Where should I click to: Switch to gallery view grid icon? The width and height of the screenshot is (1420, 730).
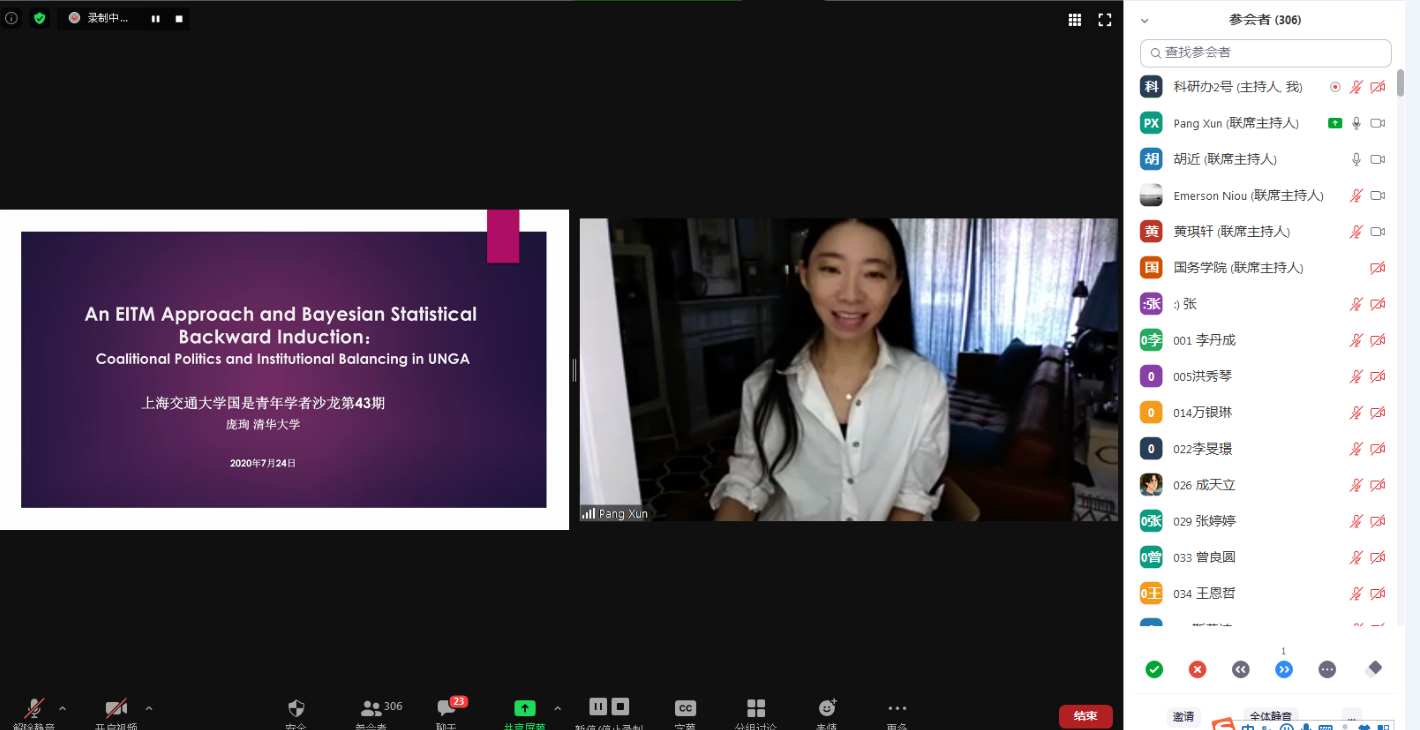click(1075, 19)
